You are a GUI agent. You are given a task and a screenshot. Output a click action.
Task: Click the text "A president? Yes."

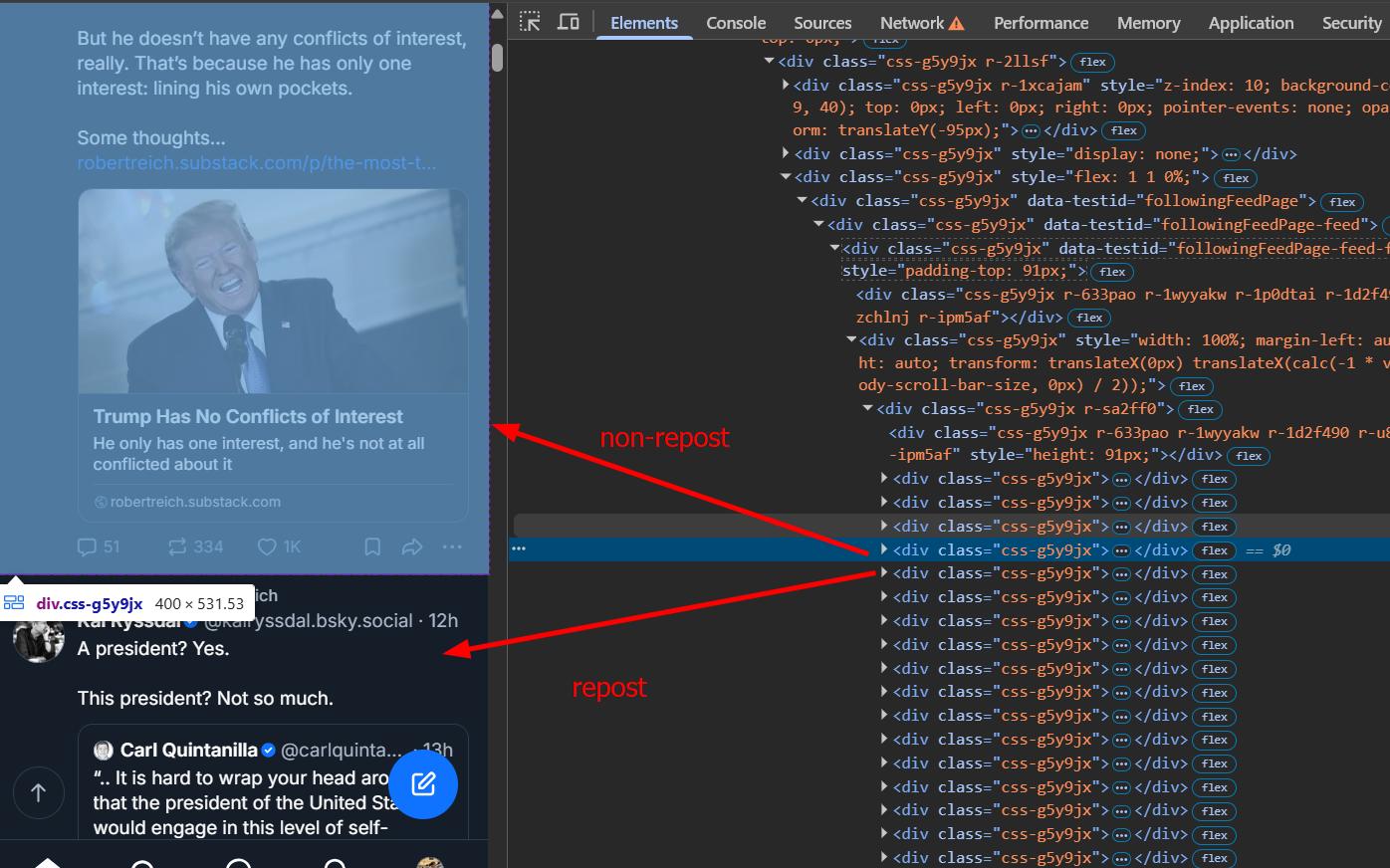[x=153, y=648]
